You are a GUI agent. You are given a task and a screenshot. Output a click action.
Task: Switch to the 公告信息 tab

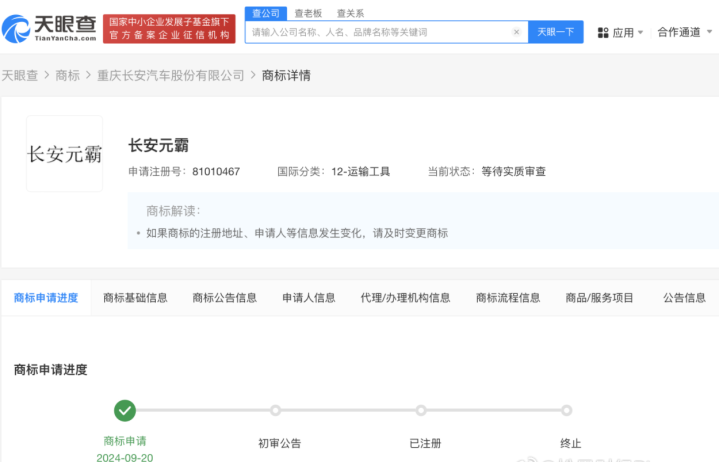(x=684, y=298)
